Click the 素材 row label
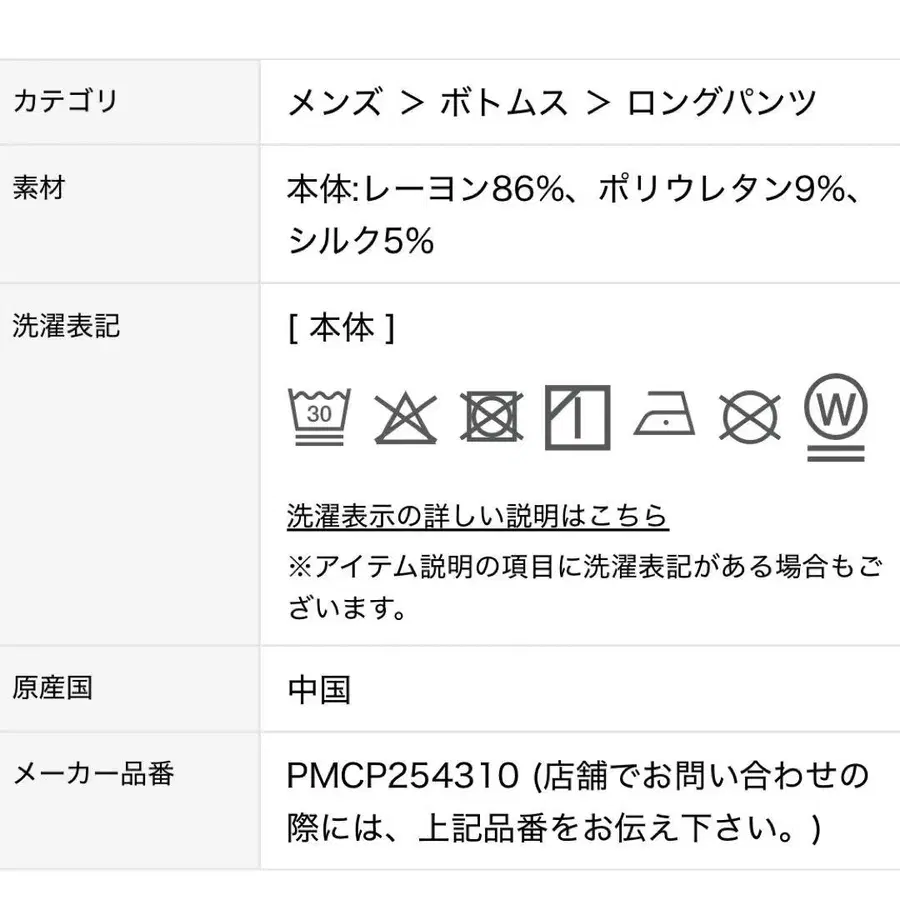The width and height of the screenshot is (900, 900). coord(39,188)
